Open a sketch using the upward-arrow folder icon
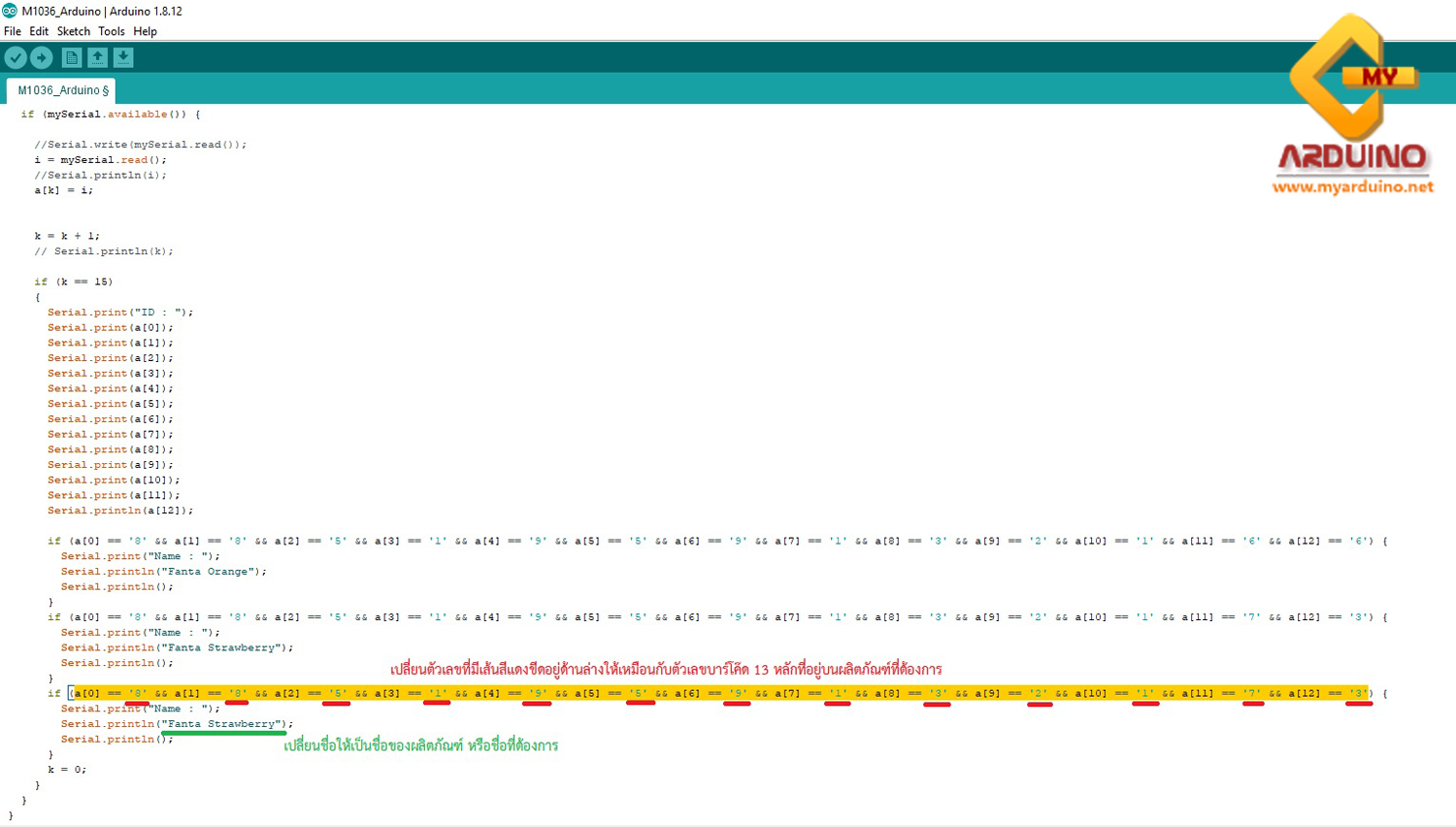Viewport: 1456px width, 827px height. click(x=97, y=57)
